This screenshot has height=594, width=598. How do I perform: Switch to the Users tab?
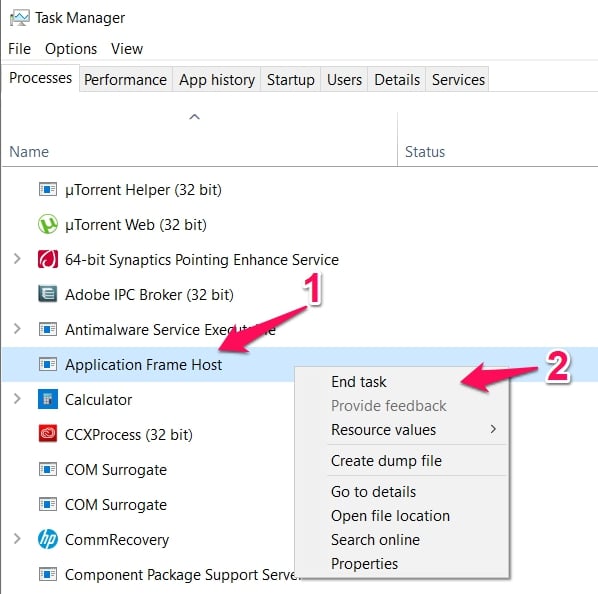344,80
